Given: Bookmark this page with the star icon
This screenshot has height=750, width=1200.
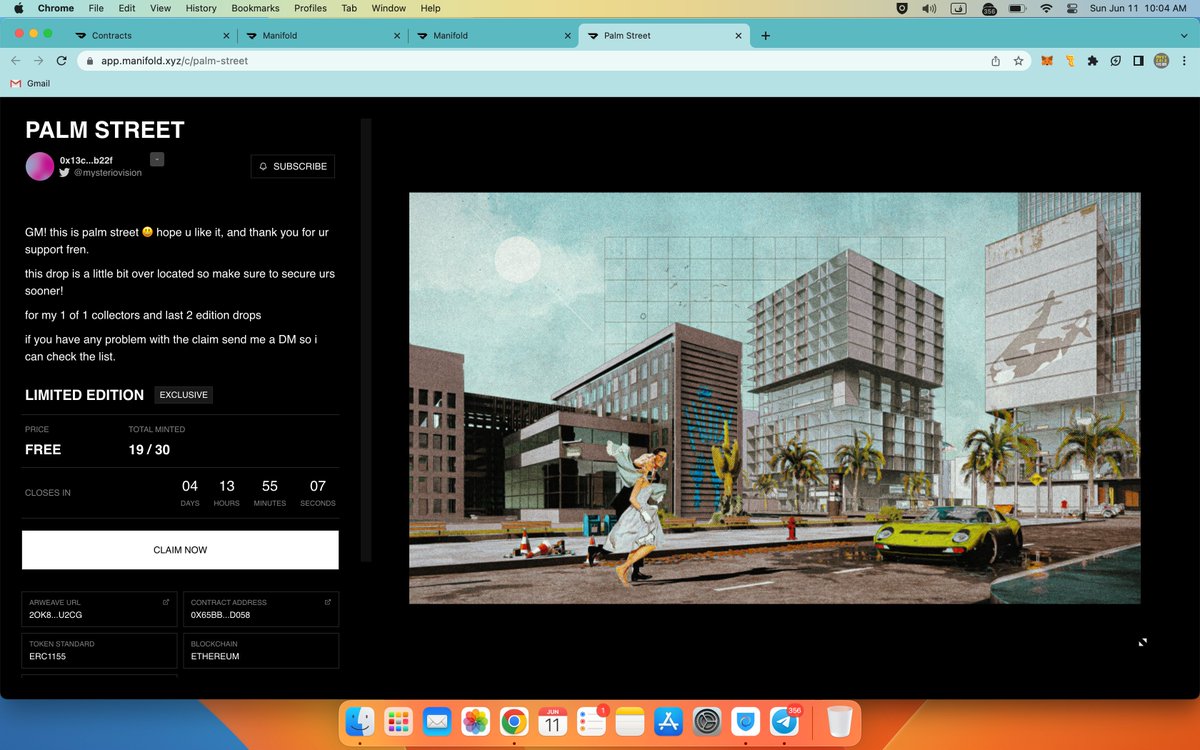Looking at the screenshot, I should [1018, 61].
